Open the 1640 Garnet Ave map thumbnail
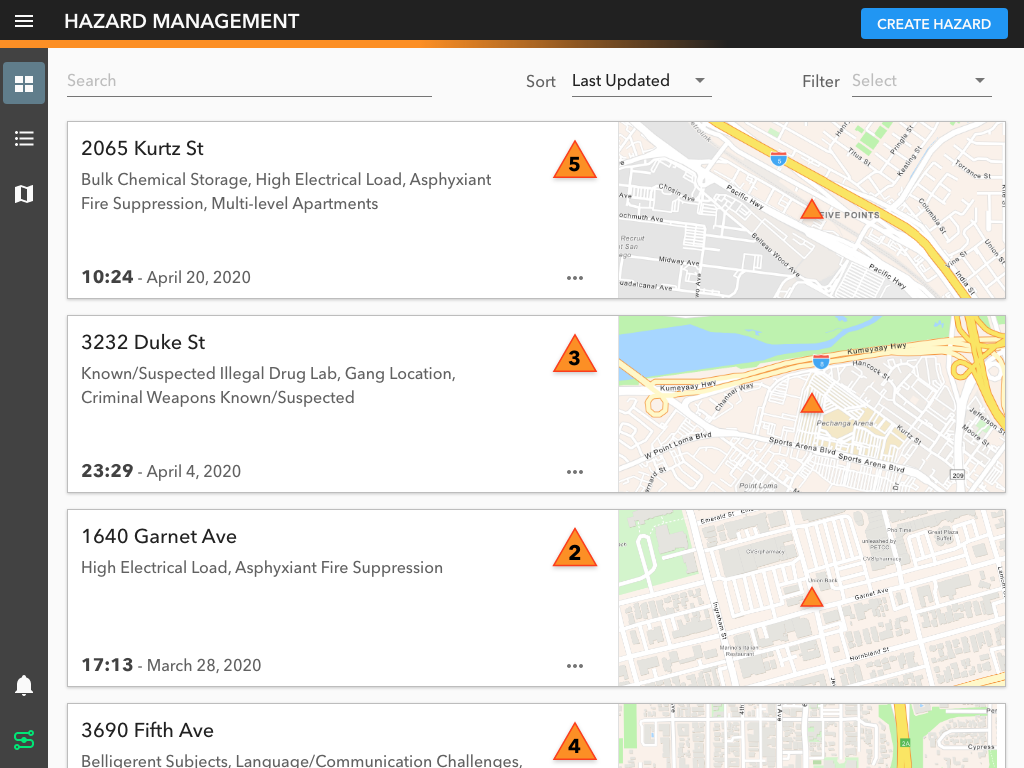Screen dimensions: 1024x768 812,598
